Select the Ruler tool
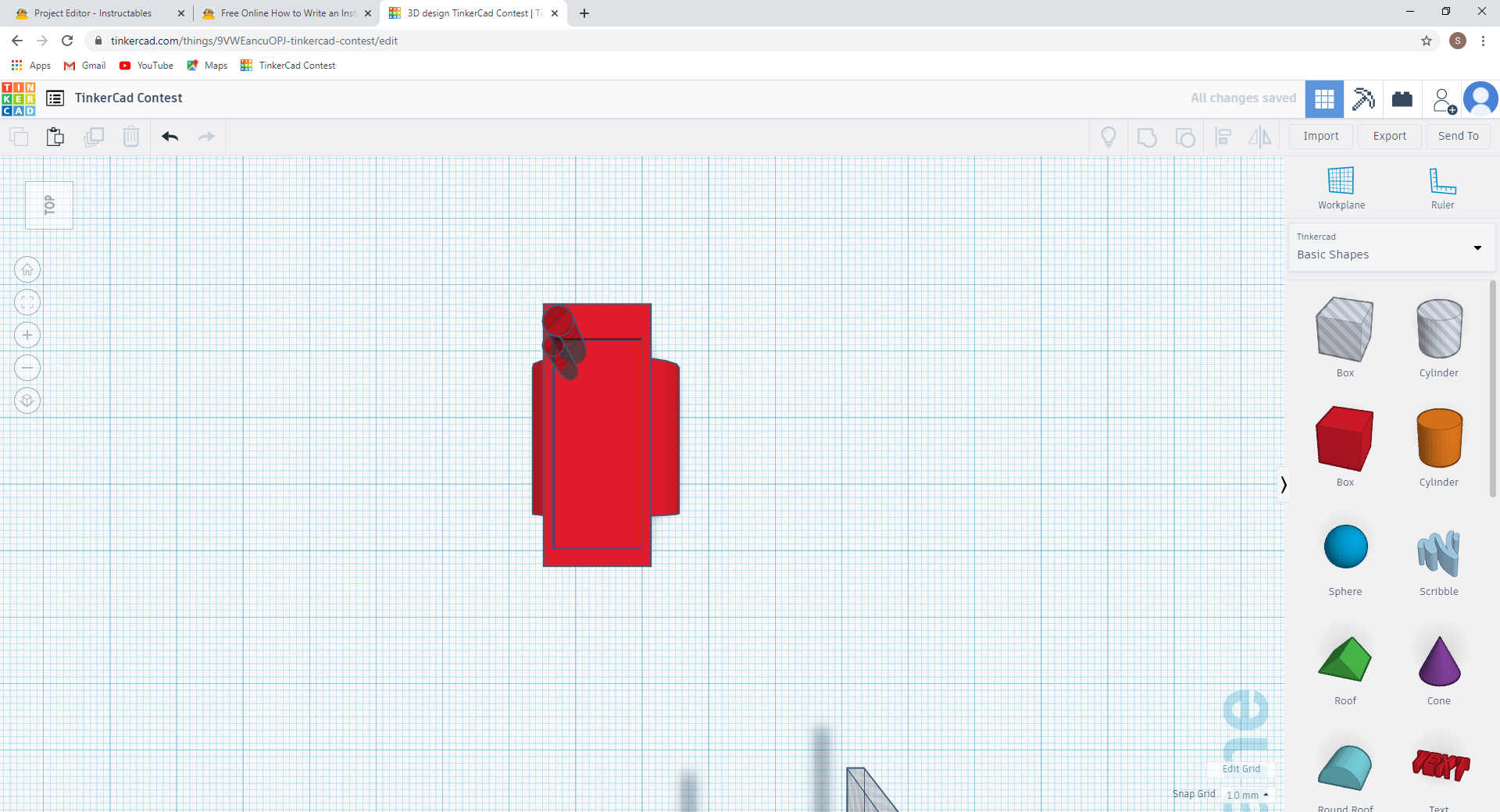Viewport: 1500px width, 812px height. 1442,188
